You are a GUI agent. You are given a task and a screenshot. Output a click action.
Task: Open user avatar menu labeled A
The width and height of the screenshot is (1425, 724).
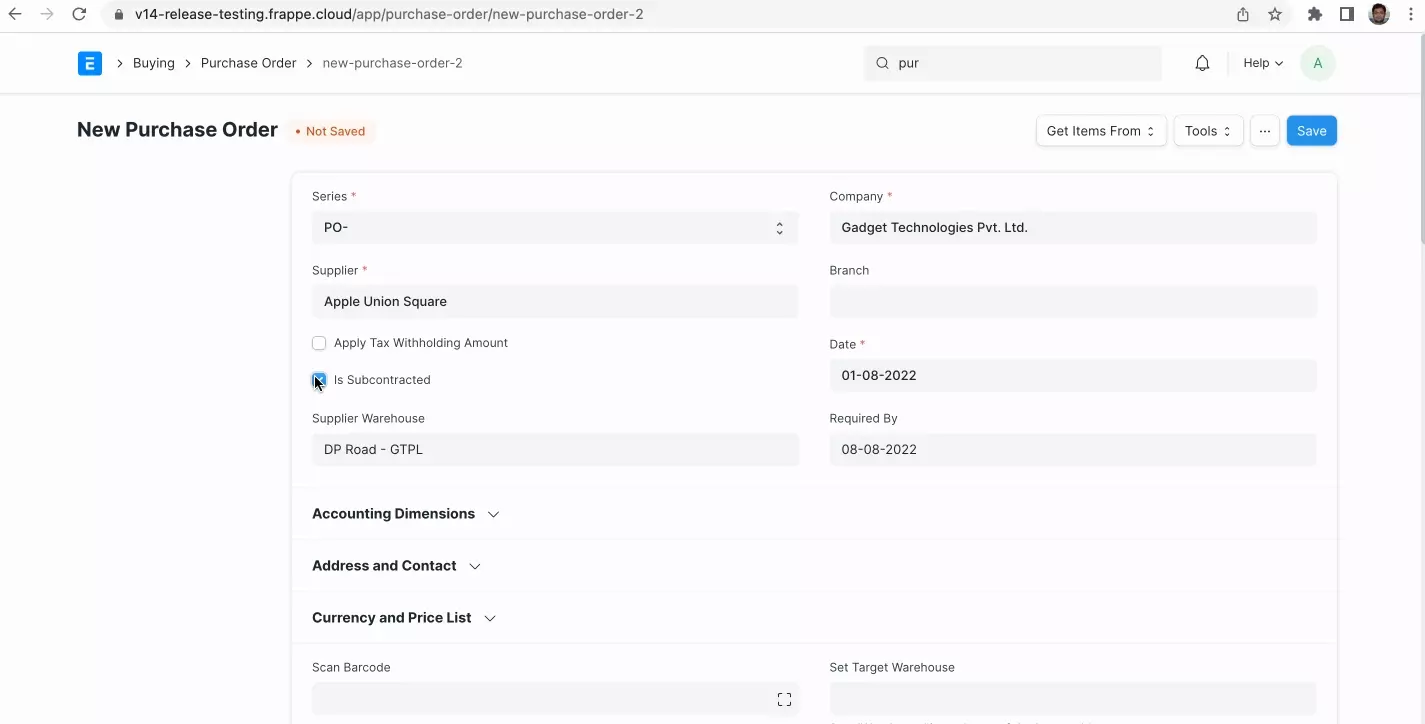(x=1317, y=63)
